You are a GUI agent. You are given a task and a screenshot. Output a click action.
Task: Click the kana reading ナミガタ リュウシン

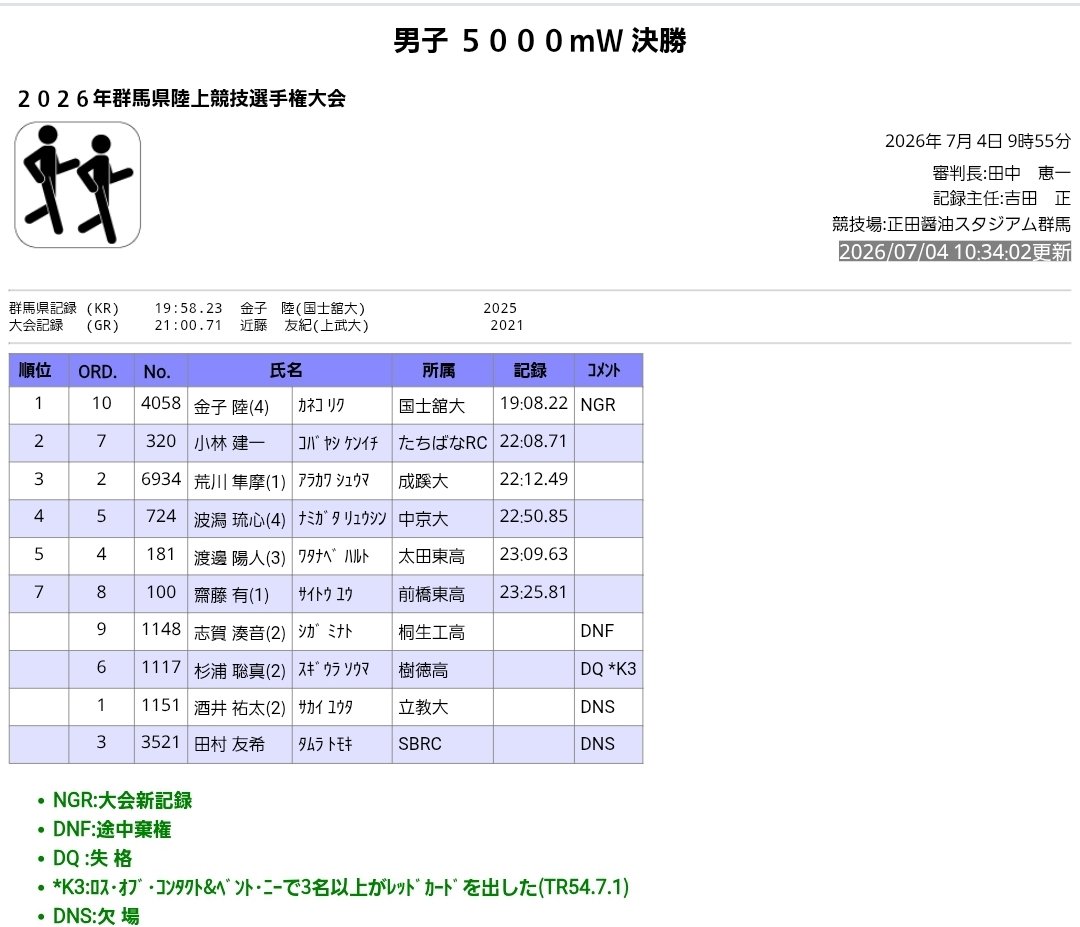tap(342, 519)
